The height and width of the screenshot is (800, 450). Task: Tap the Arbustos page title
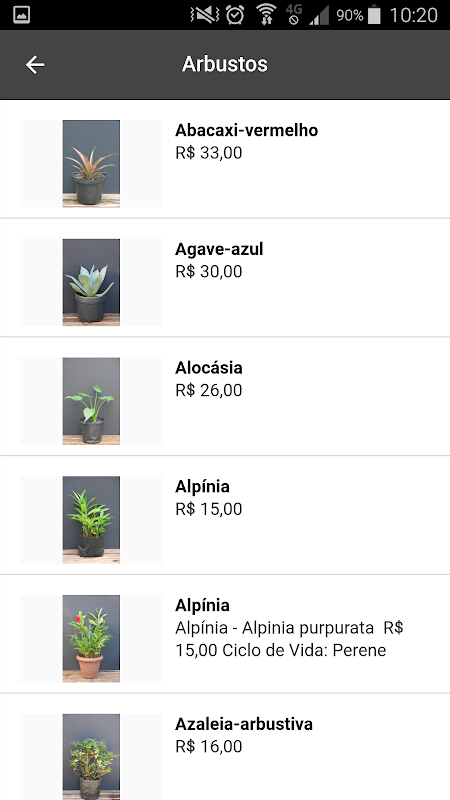pyautogui.click(x=225, y=64)
